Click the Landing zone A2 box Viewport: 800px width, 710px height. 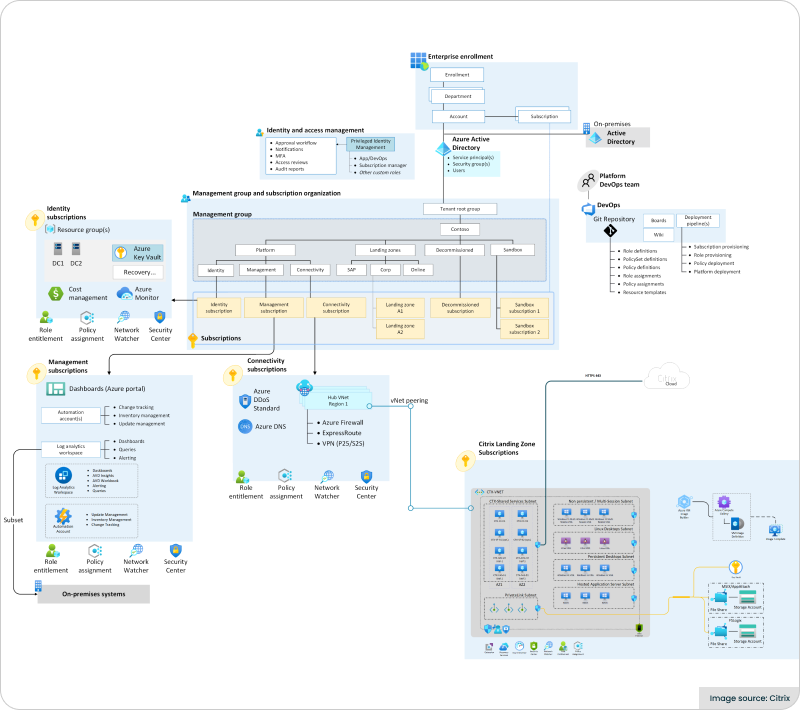tap(400, 329)
